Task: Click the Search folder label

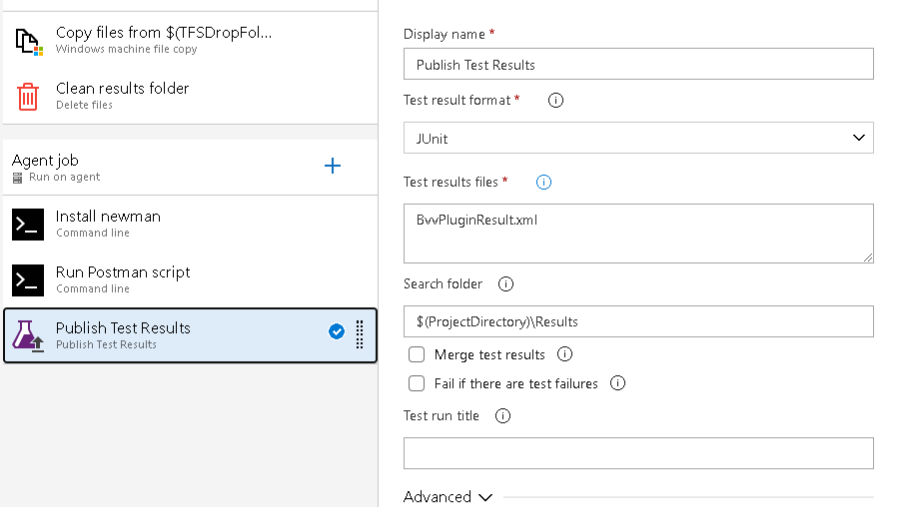Action: 443,284
